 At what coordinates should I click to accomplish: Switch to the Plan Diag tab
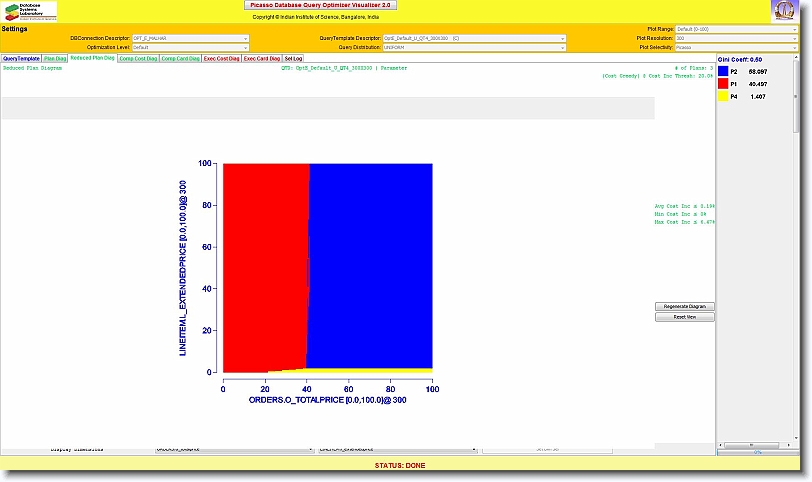click(x=55, y=59)
